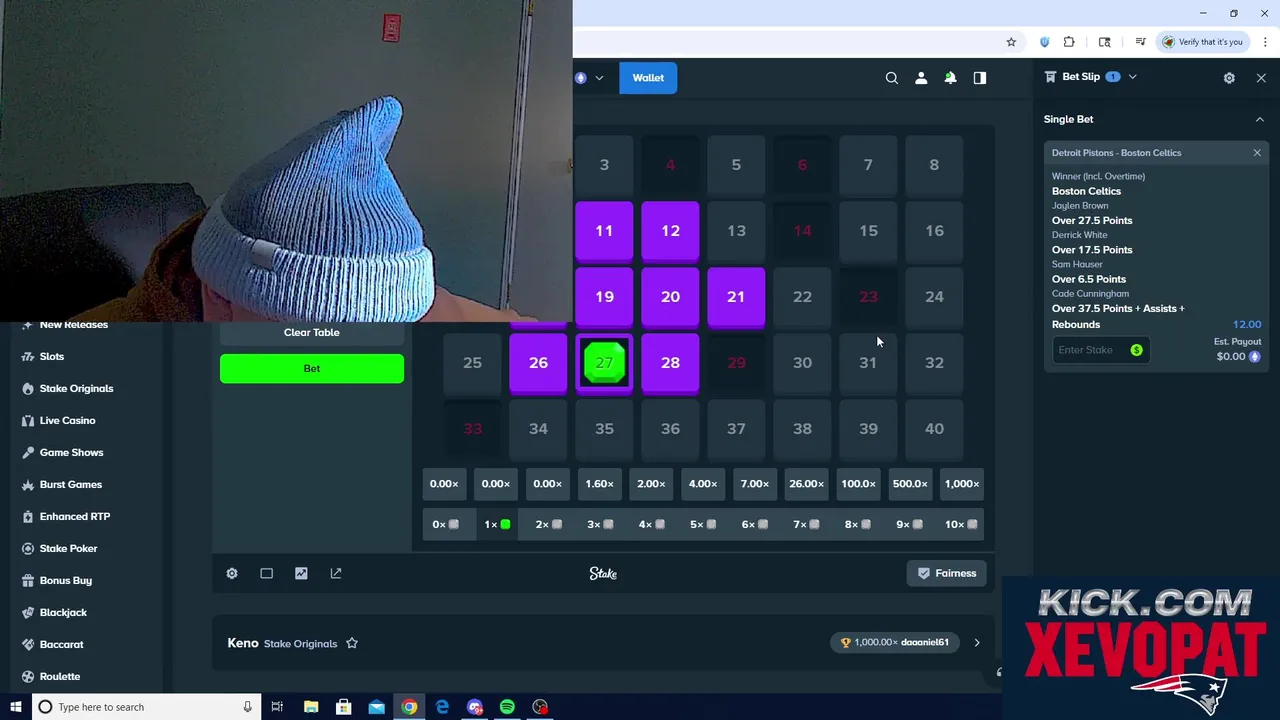Bookmark this page with the star icon

point(1011,42)
